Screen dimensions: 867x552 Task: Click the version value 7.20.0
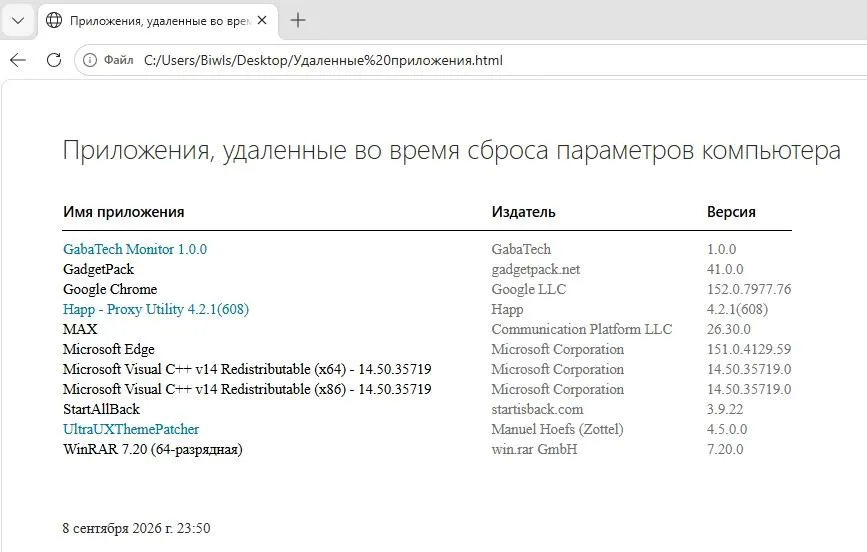pyautogui.click(x=725, y=449)
